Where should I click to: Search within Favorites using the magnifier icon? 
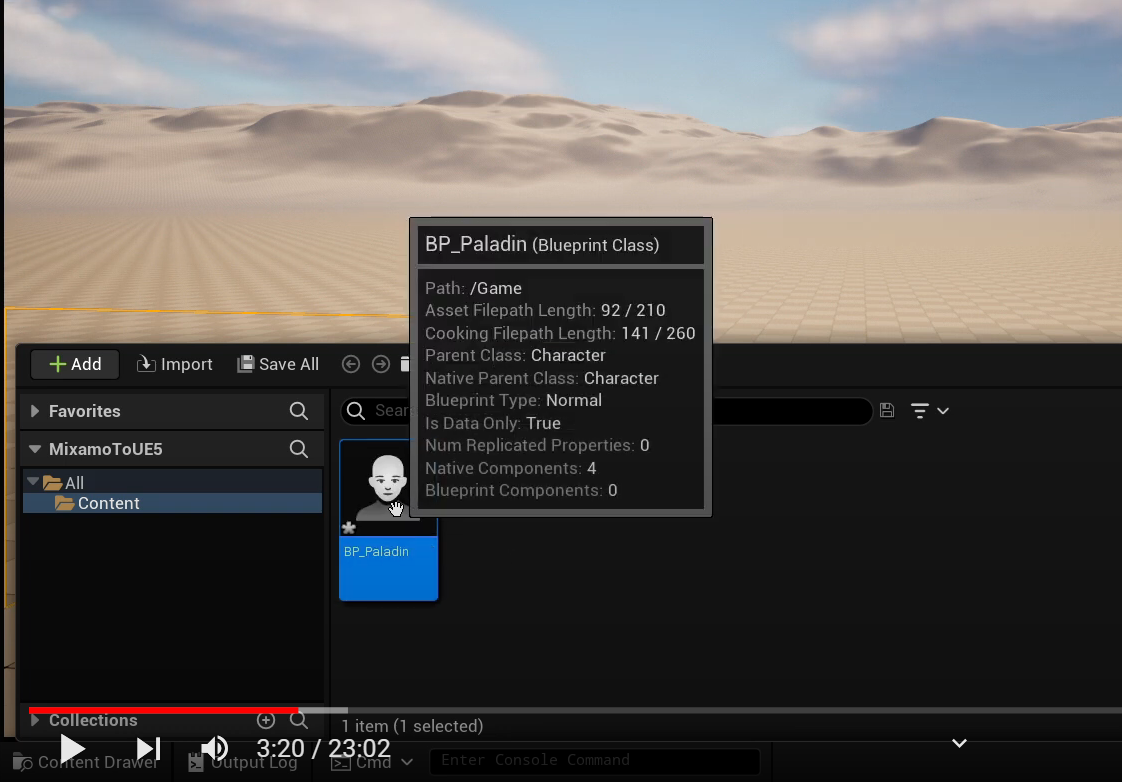coord(298,411)
